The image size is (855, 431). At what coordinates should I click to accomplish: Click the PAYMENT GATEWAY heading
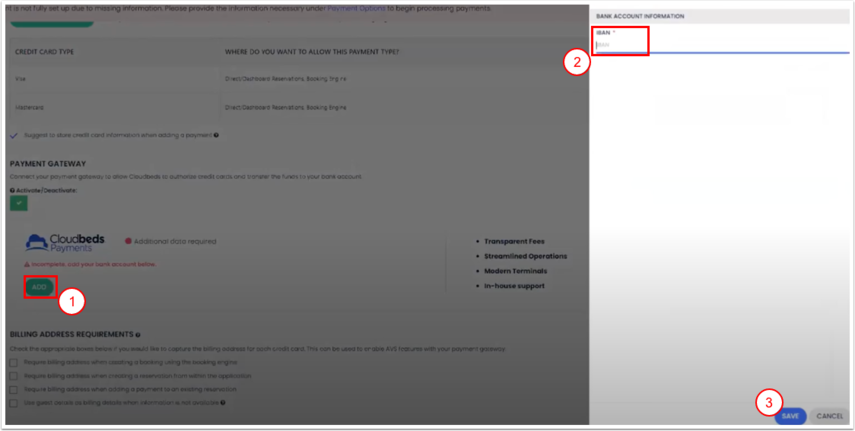(48, 164)
